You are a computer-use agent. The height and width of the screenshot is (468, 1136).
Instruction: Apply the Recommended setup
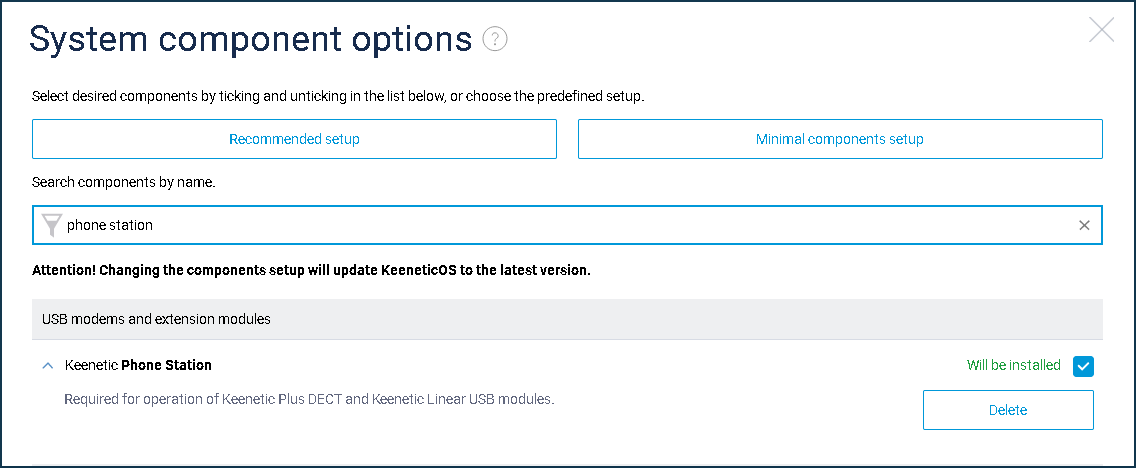tap(294, 139)
